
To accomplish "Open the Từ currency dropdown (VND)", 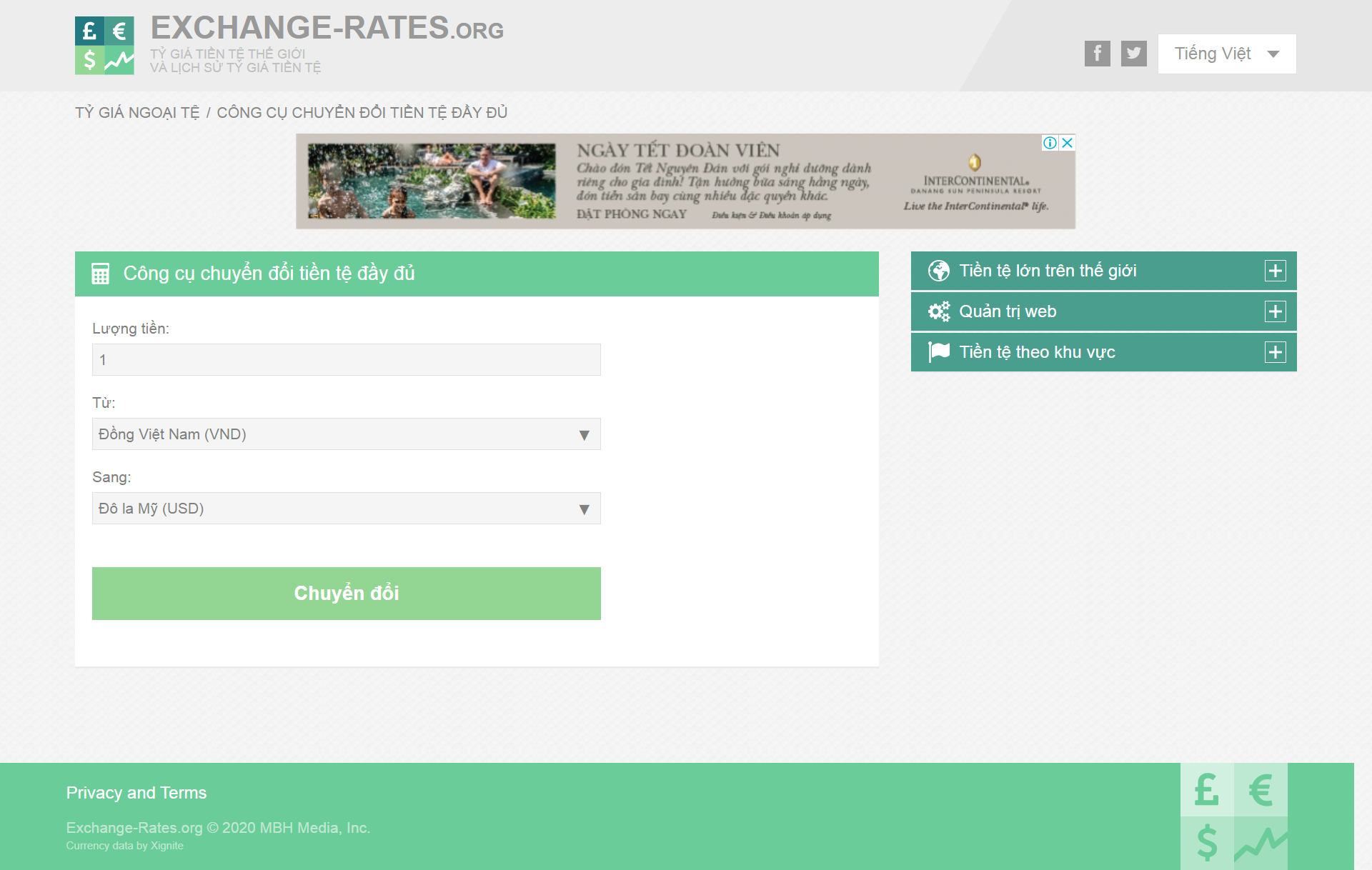I will tap(346, 434).
